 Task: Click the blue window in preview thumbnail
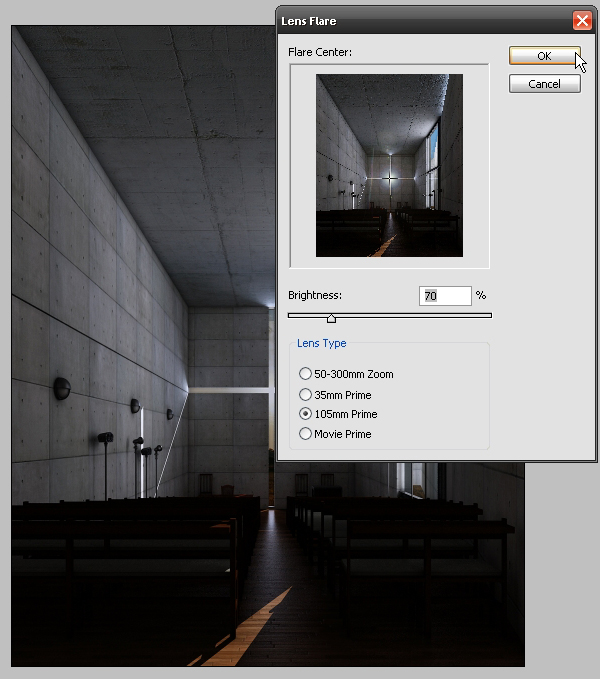tap(433, 152)
